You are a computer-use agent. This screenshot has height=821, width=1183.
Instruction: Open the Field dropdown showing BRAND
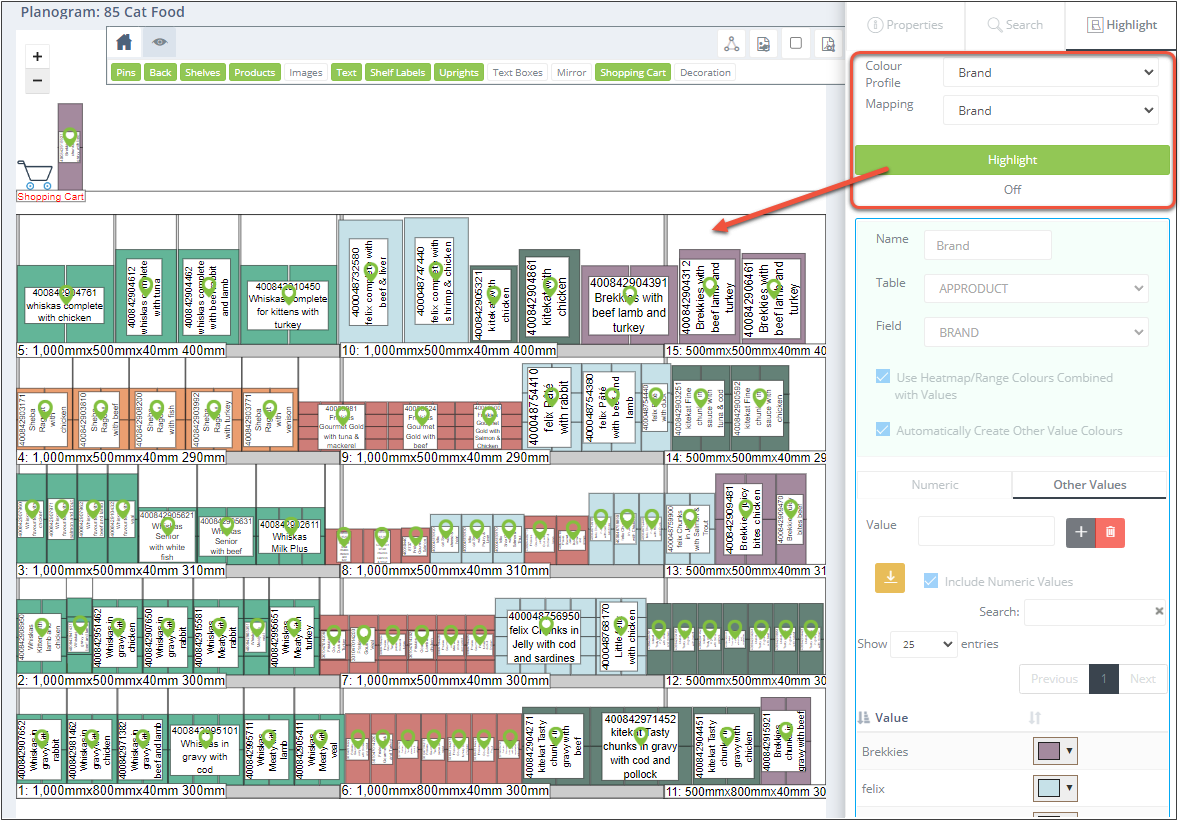click(1036, 332)
